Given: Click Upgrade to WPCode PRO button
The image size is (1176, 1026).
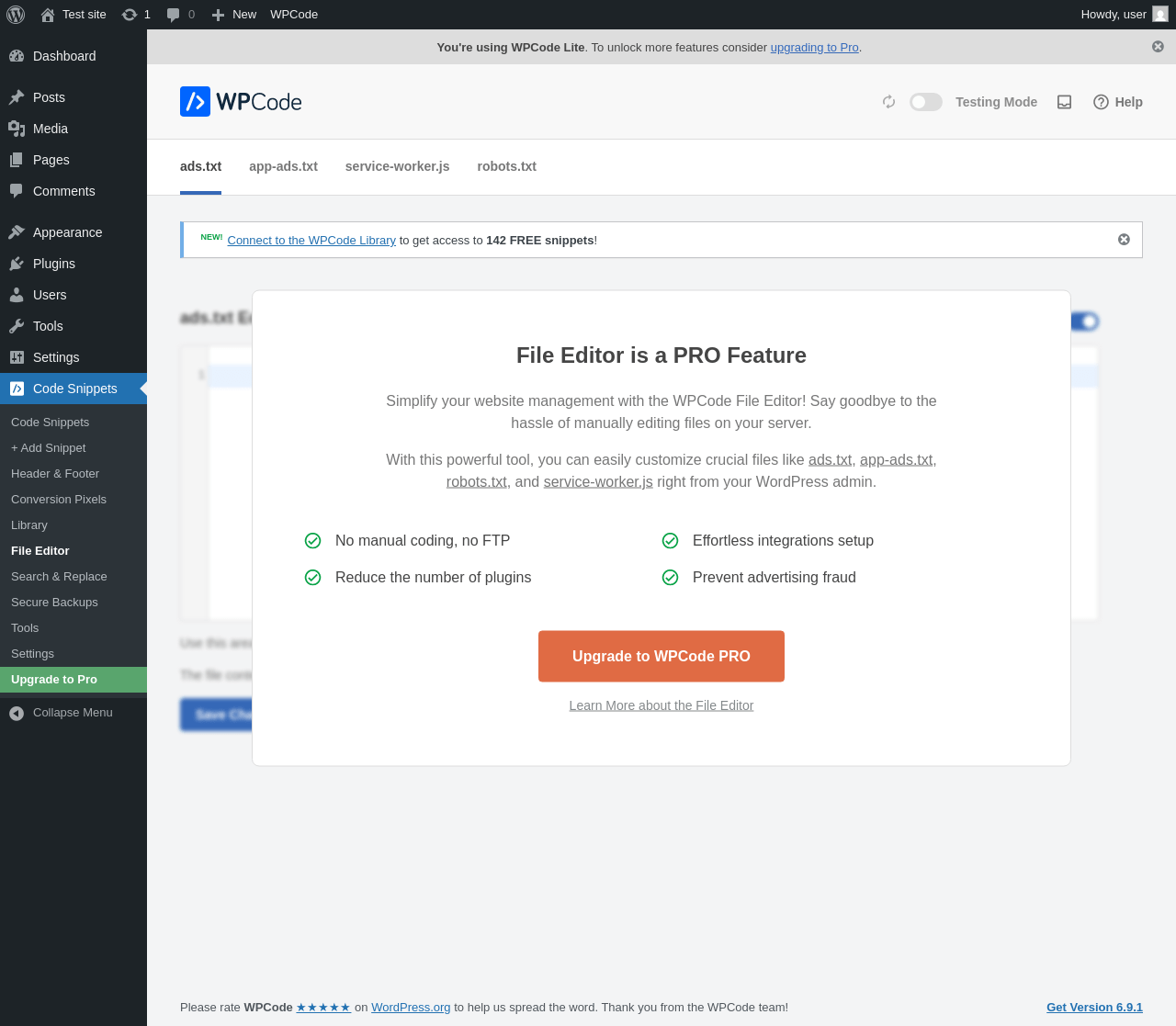Looking at the screenshot, I should point(661,656).
